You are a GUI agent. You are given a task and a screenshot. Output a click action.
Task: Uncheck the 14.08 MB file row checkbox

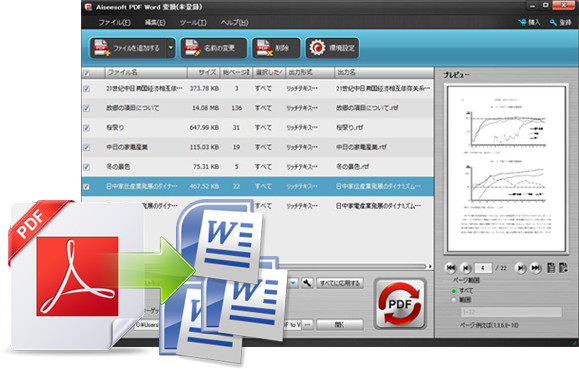tap(86, 108)
